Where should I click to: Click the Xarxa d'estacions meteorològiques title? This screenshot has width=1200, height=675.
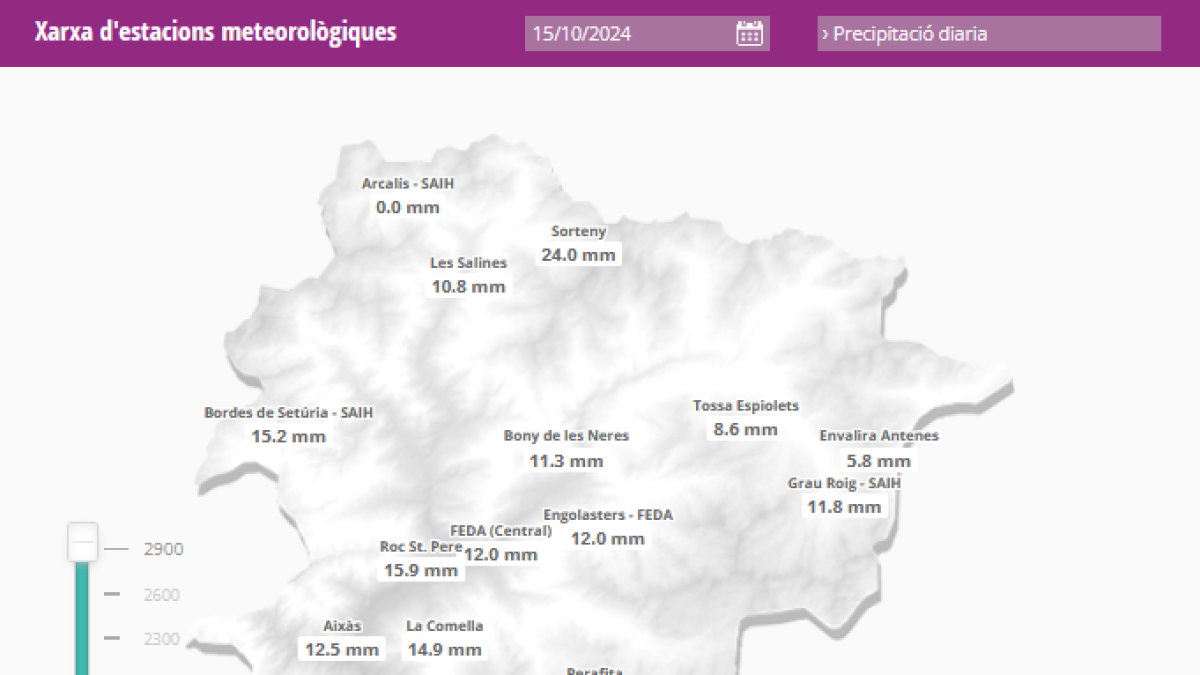point(215,33)
